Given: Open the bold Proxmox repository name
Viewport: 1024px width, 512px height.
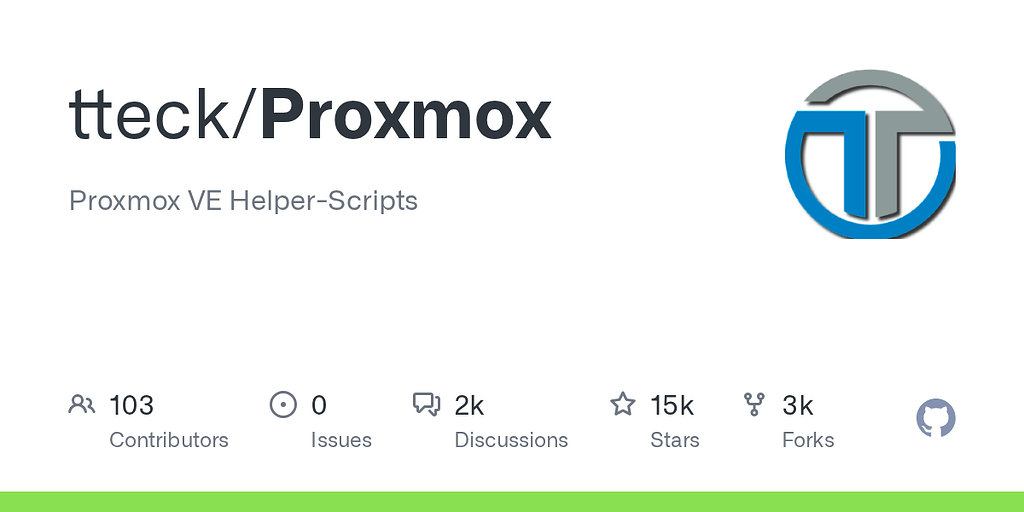Looking at the screenshot, I should pos(406,115).
